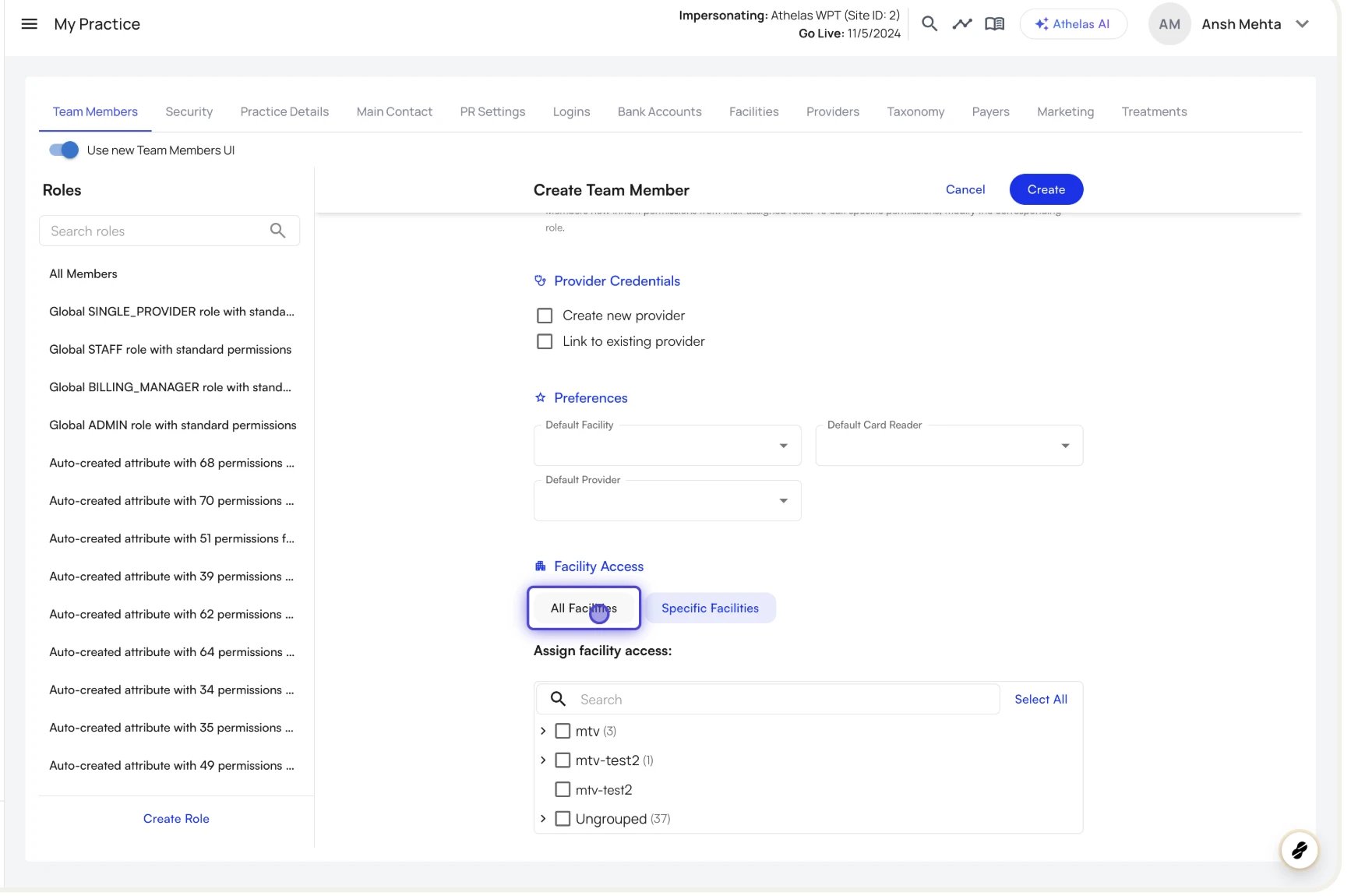This screenshot has height=896, width=1351.
Task: Click the Preferences star icon
Action: coord(540,397)
